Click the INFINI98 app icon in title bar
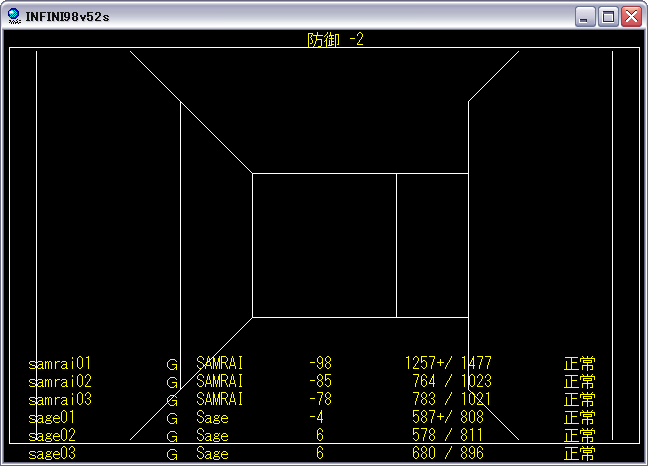Screen dimensions: 648x466 pos(14,16)
